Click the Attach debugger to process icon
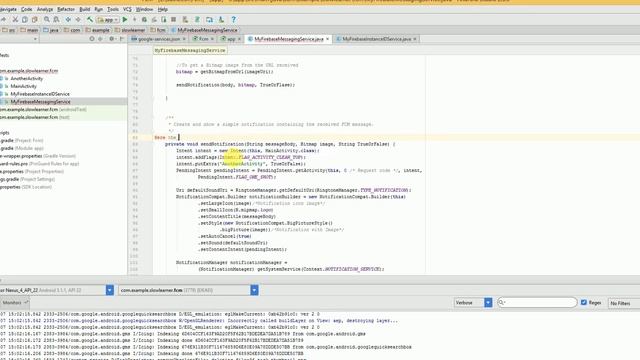 pos(164,20)
